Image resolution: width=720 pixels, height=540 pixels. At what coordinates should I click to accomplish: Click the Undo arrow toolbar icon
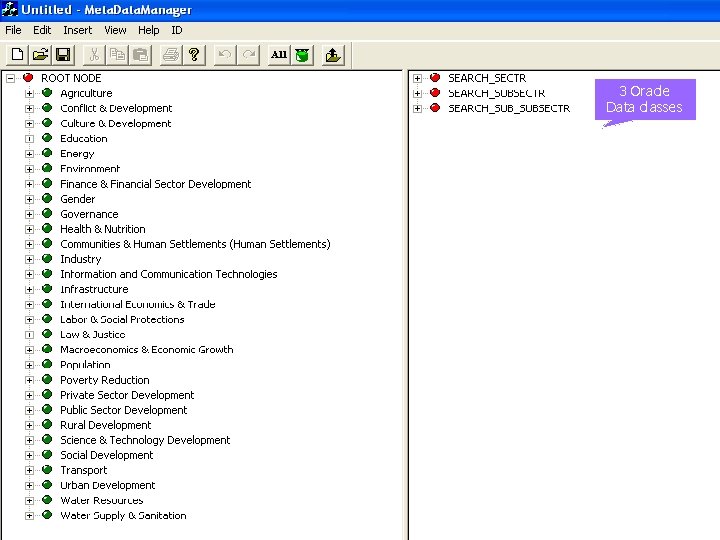click(x=225, y=55)
